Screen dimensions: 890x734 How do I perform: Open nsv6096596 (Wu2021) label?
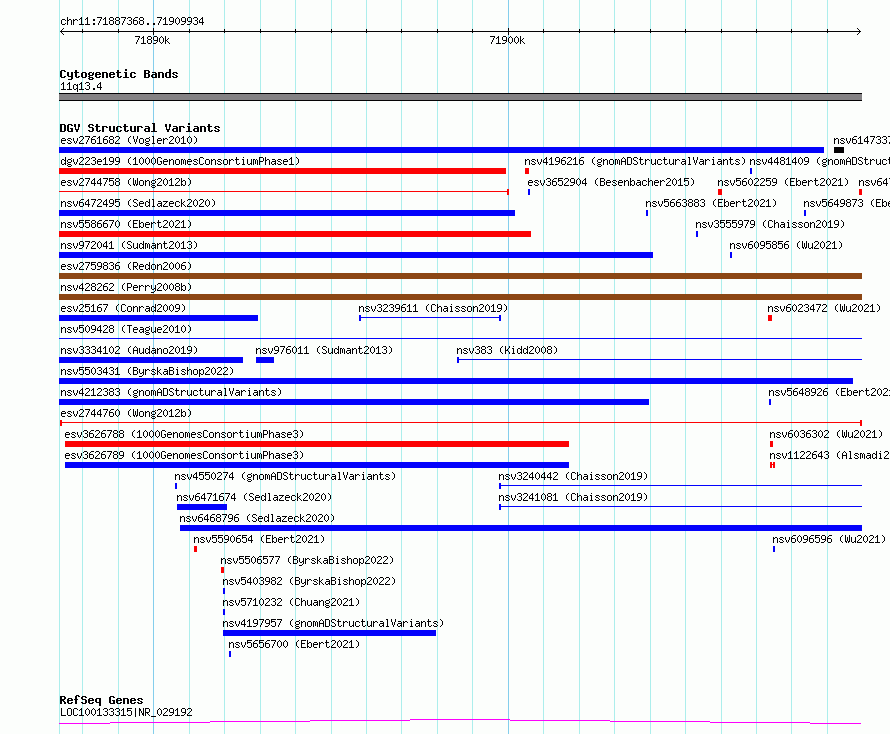[x=829, y=539]
